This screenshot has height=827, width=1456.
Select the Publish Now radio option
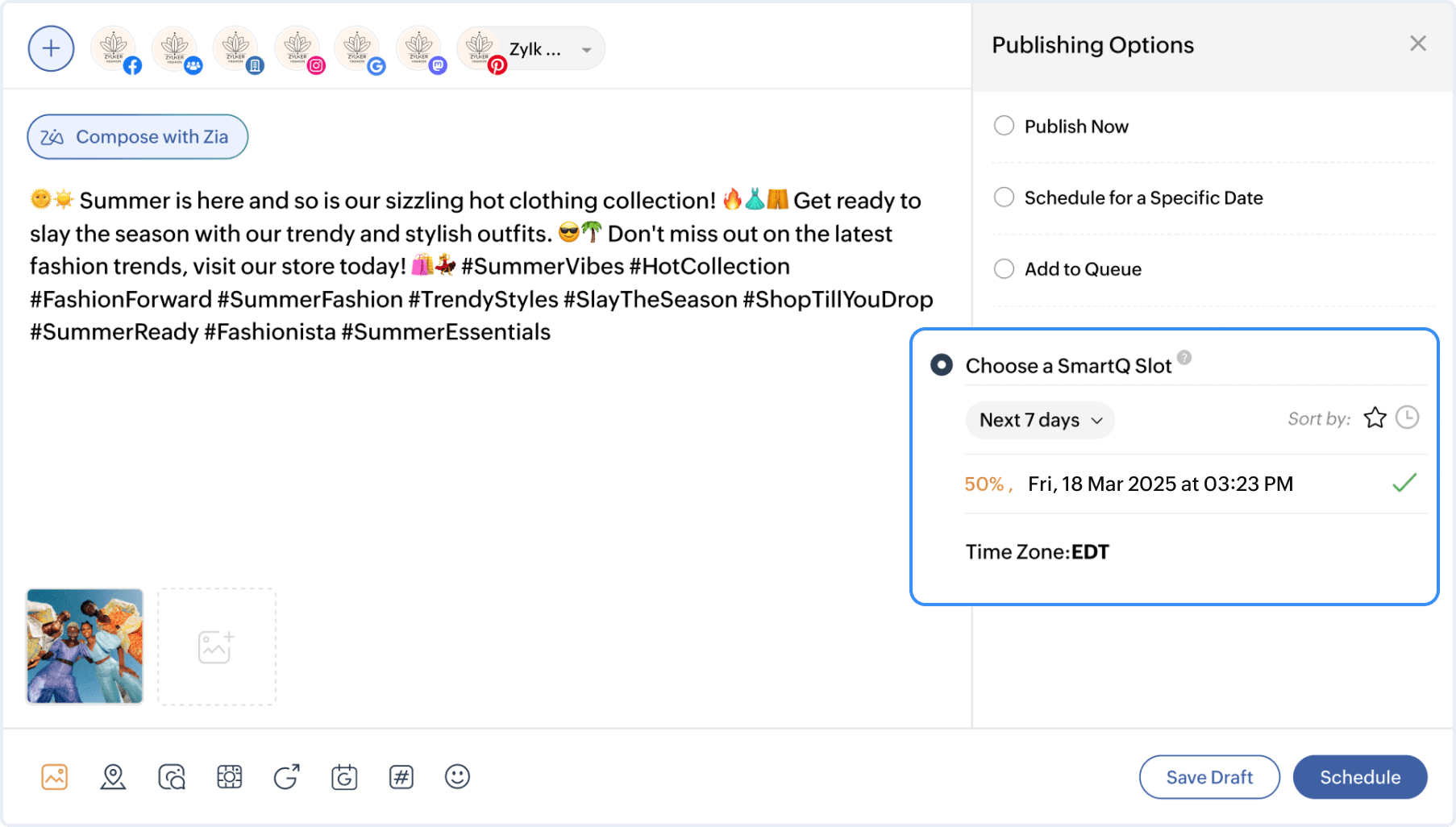1004,126
